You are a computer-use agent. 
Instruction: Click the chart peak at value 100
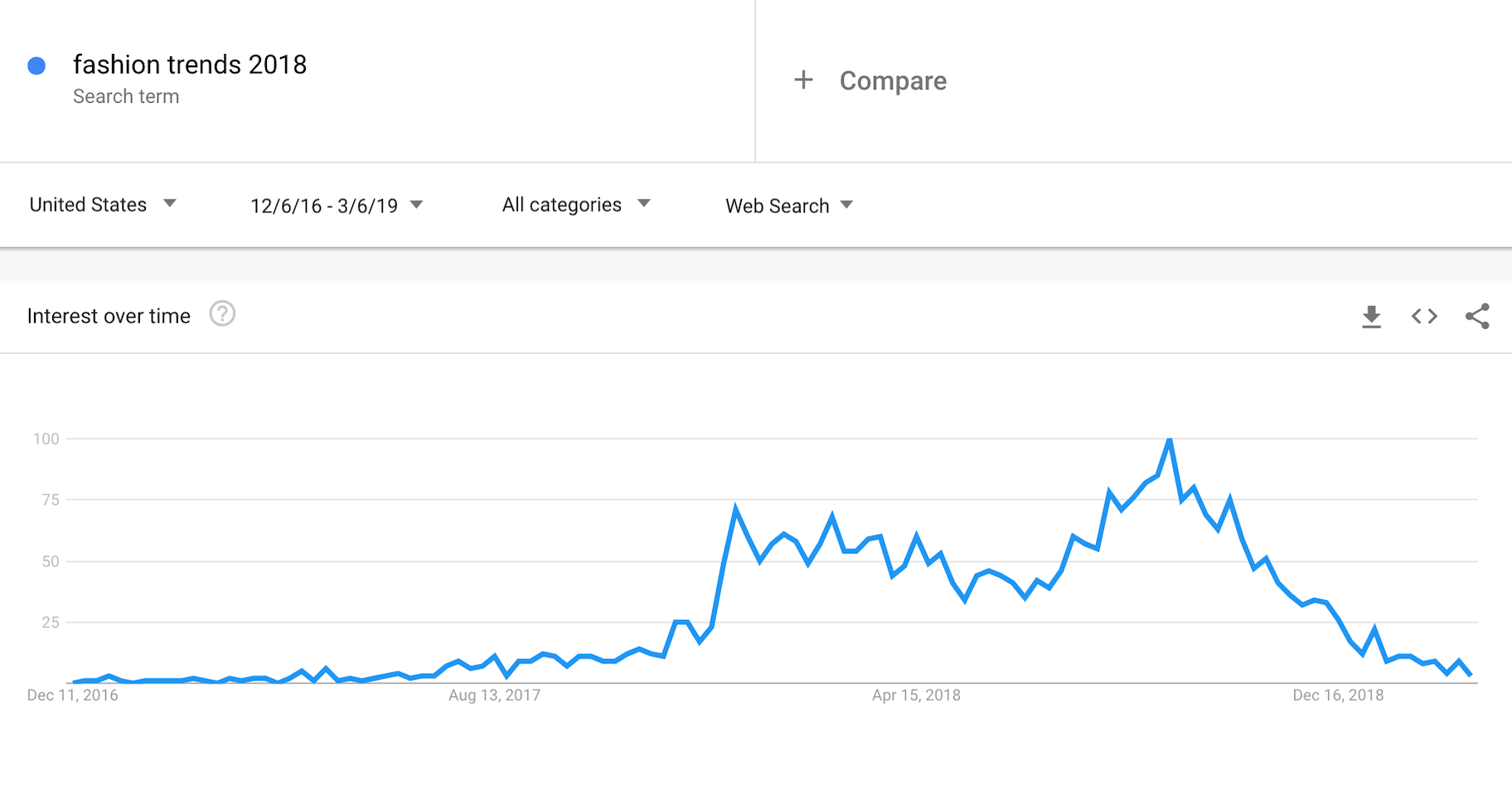click(x=1170, y=439)
